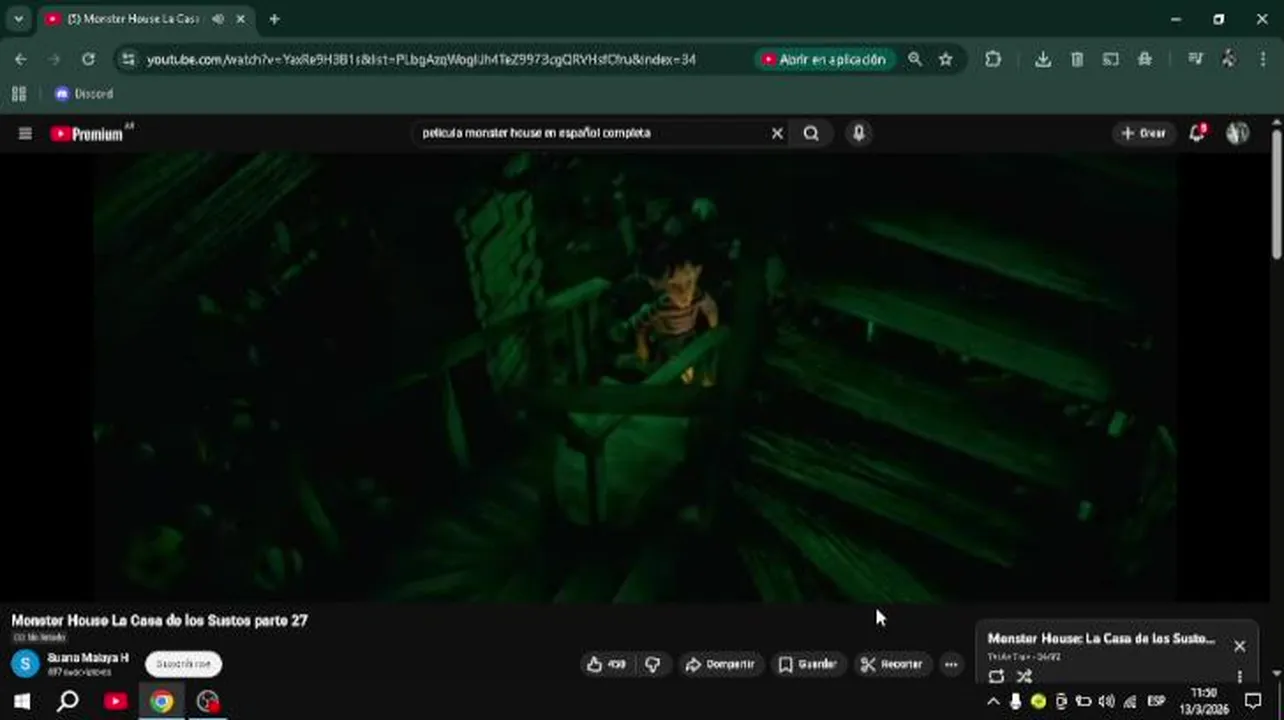Open the Chrome profile avatar
Viewport: 1284px width, 720px height.
1229,60
